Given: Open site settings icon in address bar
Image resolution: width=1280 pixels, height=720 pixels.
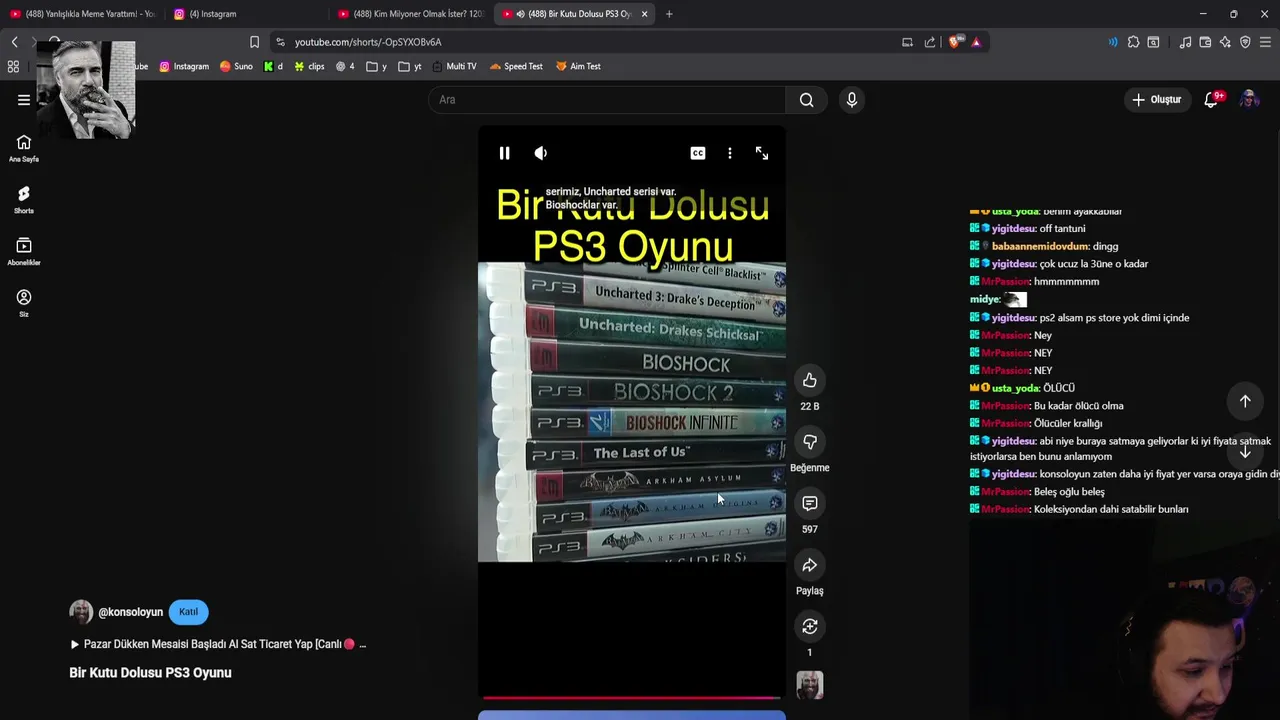Looking at the screenshot, I should coord(280,42).
